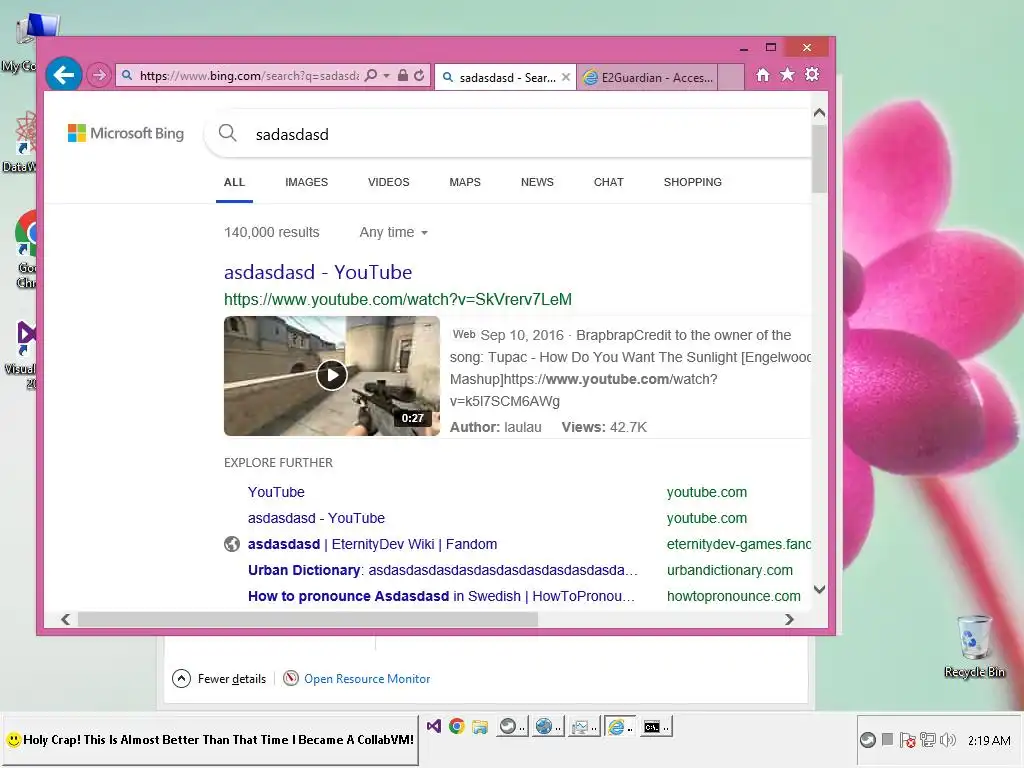Expand the Any time filter dropdown
Viewport: 1024px width, 768px height.
[394, 232]
